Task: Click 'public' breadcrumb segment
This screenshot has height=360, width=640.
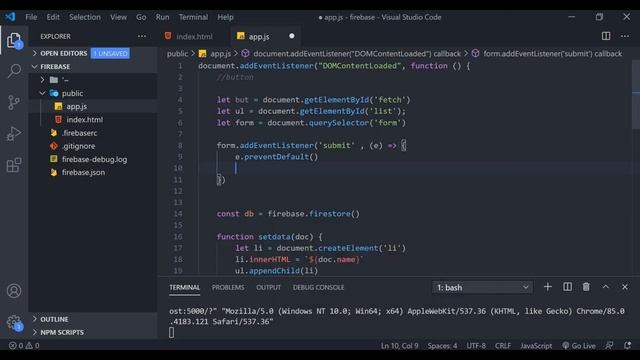Action: 177,54
